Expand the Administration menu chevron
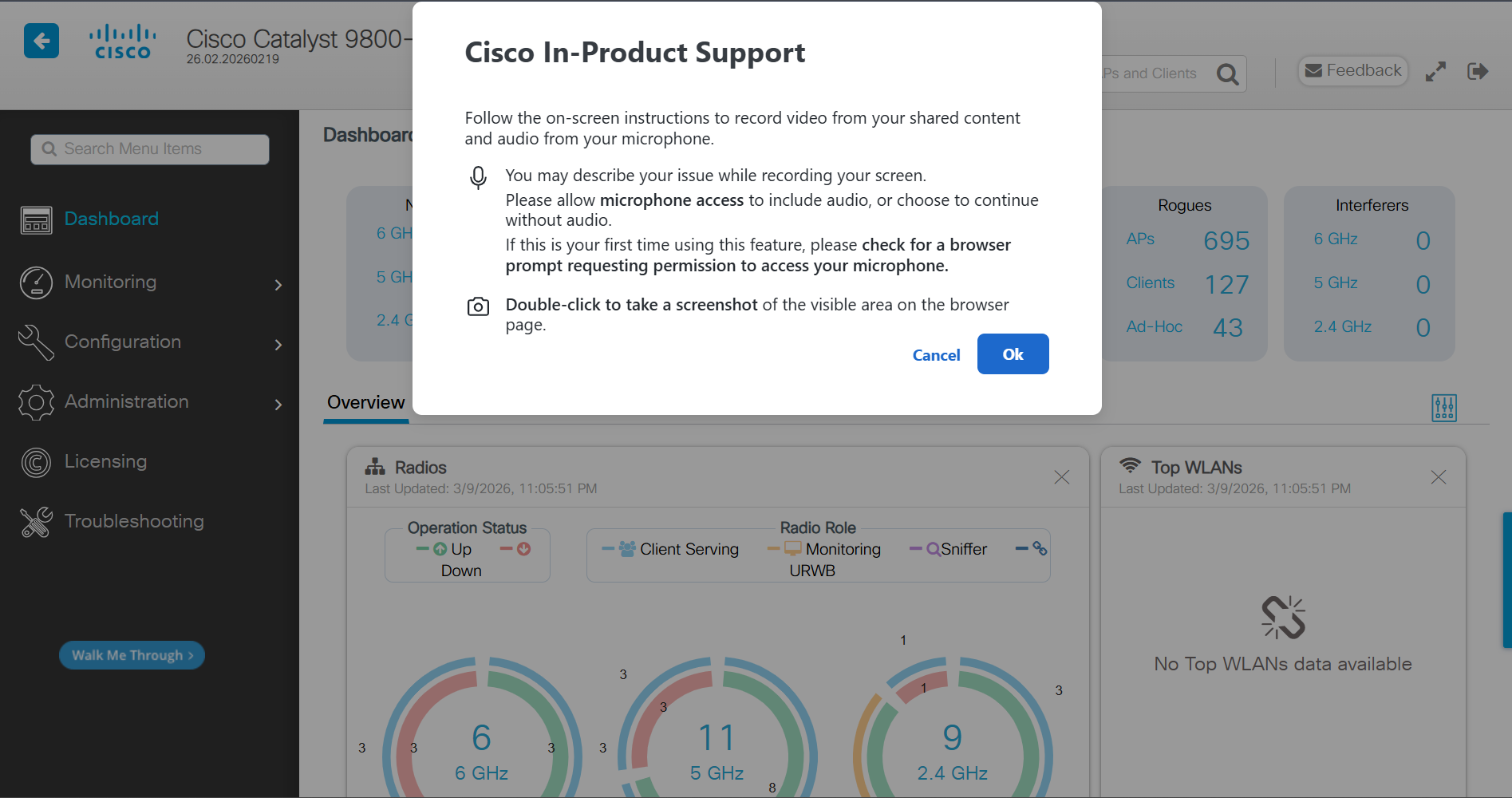This screenshot has height=798, width=1512. click(278, 405)
